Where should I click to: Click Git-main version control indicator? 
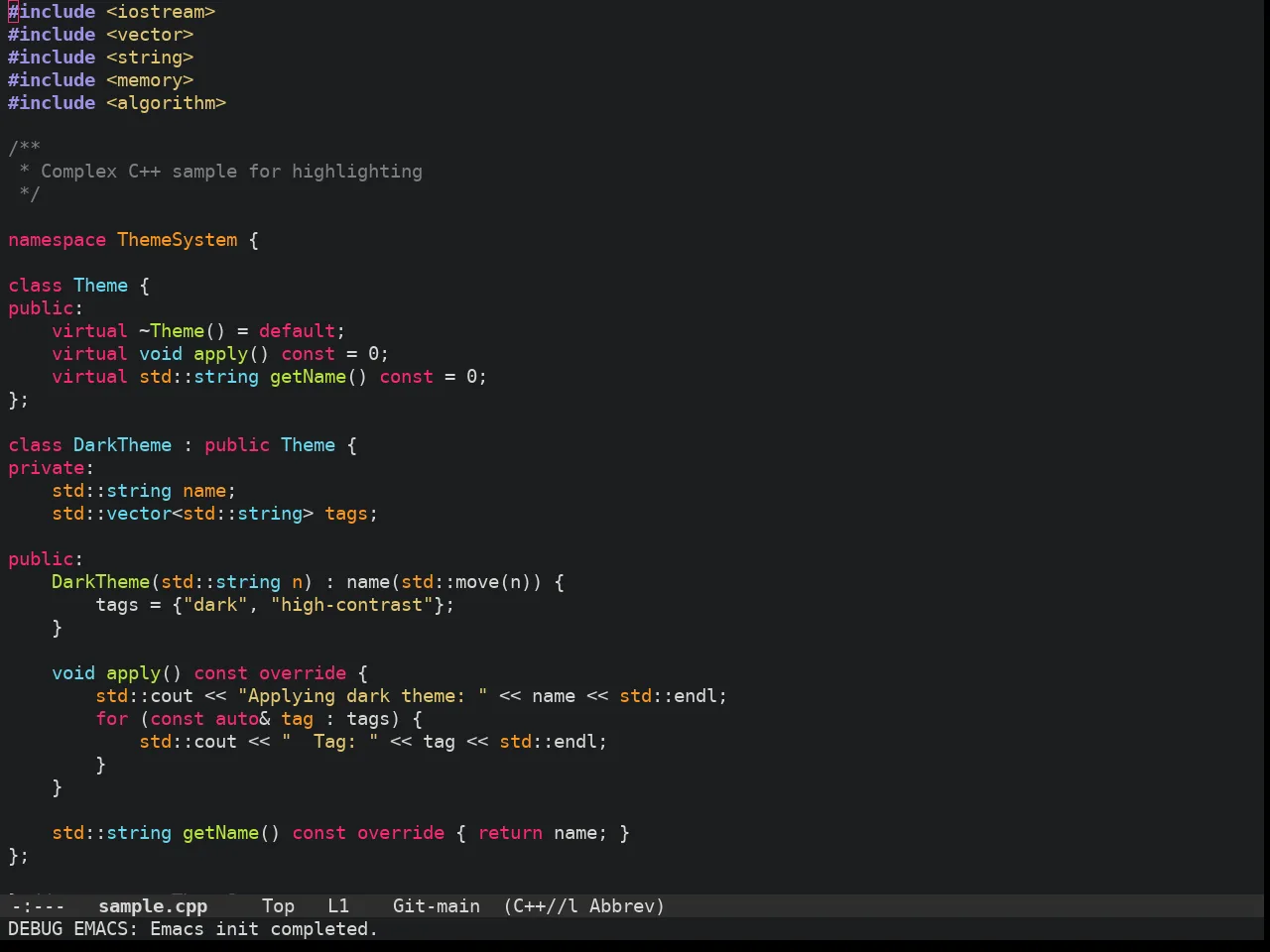[x=437, y=906]
